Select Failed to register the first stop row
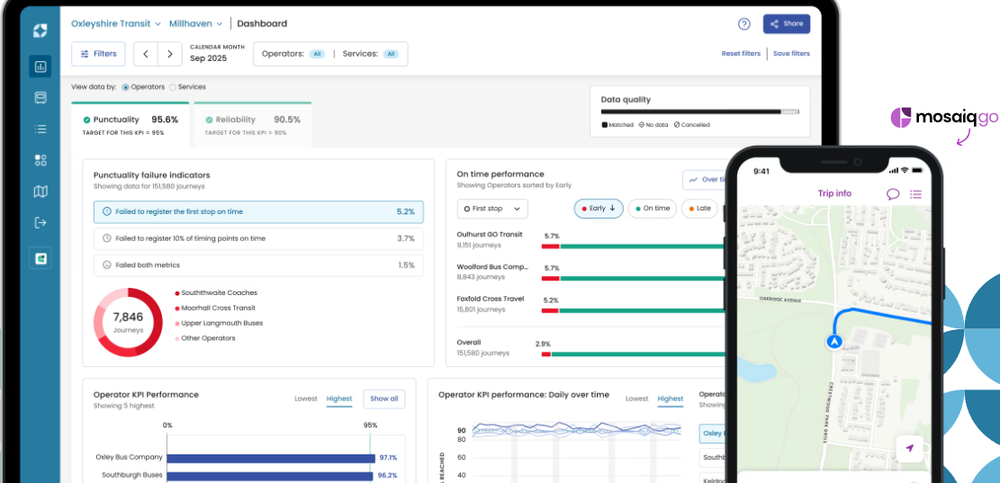1000x483 pixels. (x=258, y=212)
